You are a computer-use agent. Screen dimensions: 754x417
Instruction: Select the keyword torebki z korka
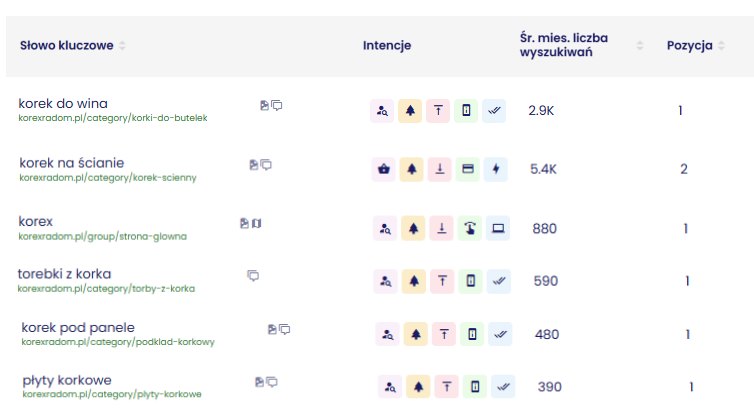[64, 274]
